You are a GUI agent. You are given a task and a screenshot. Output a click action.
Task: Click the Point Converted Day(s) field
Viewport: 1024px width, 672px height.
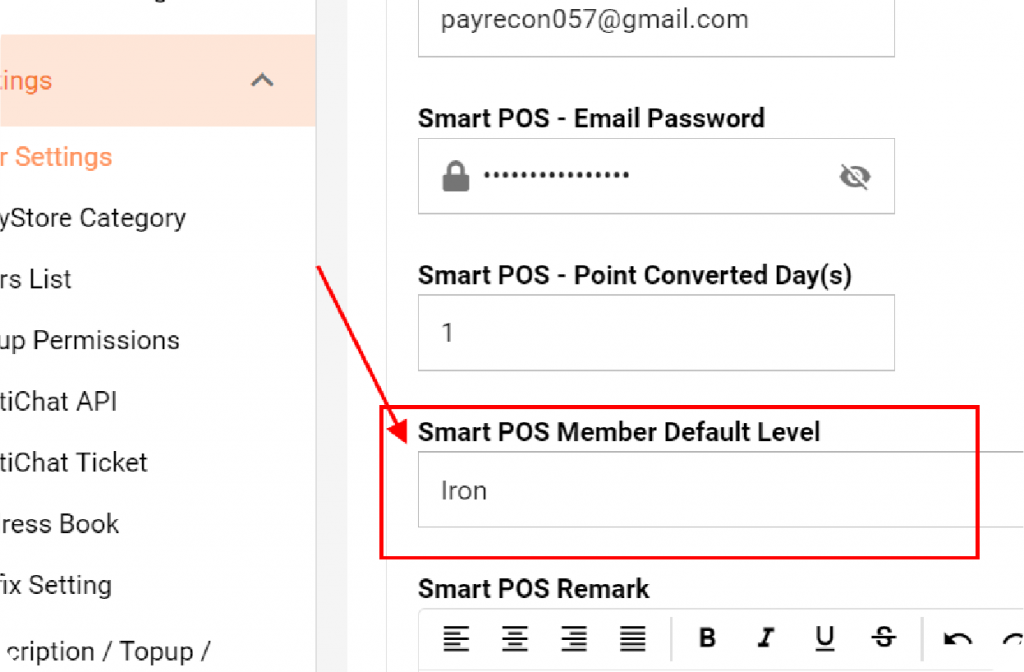[x=656, y=333]
